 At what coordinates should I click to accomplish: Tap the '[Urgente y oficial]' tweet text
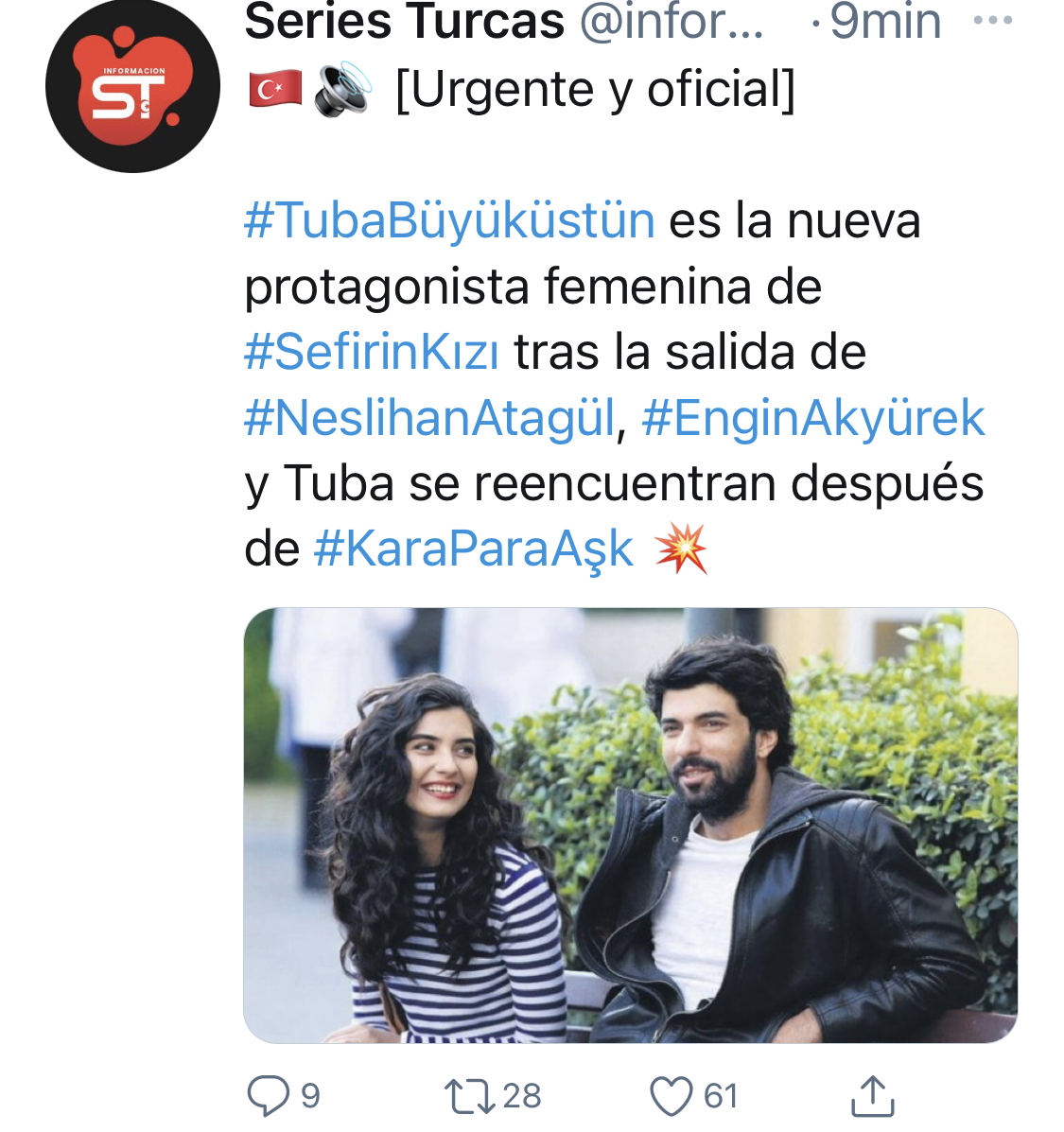click(x=596, y=90)
